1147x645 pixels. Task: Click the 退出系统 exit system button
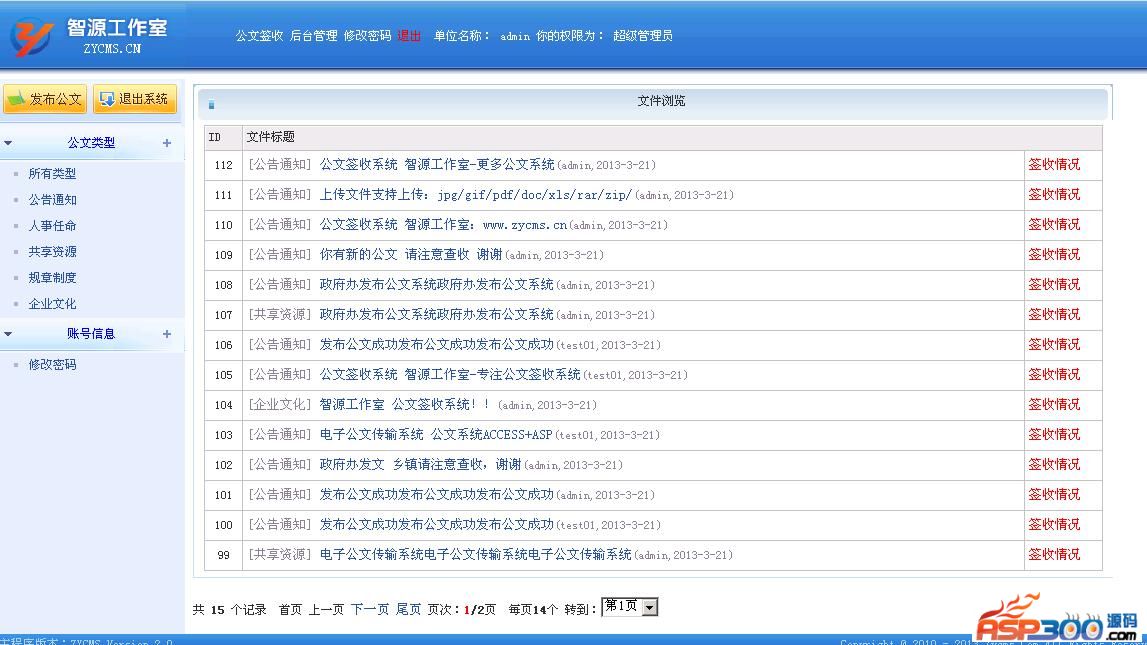coord(135,99)
